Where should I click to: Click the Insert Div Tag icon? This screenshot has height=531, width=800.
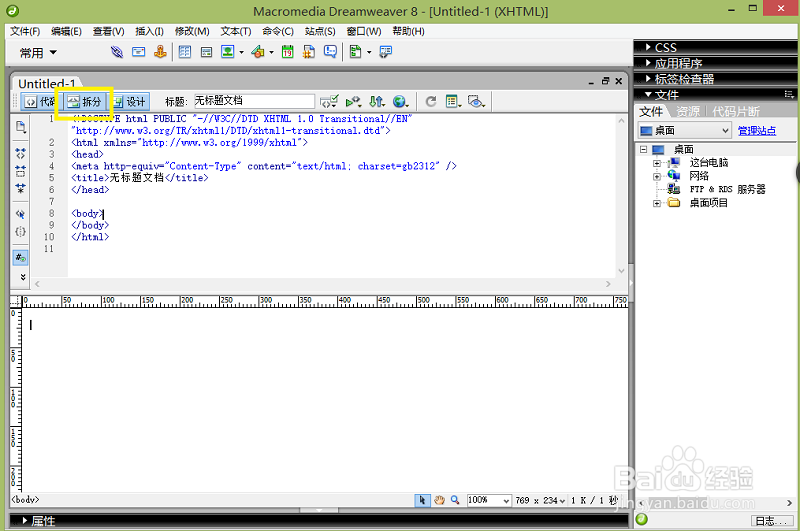click(x=206, y=52)
